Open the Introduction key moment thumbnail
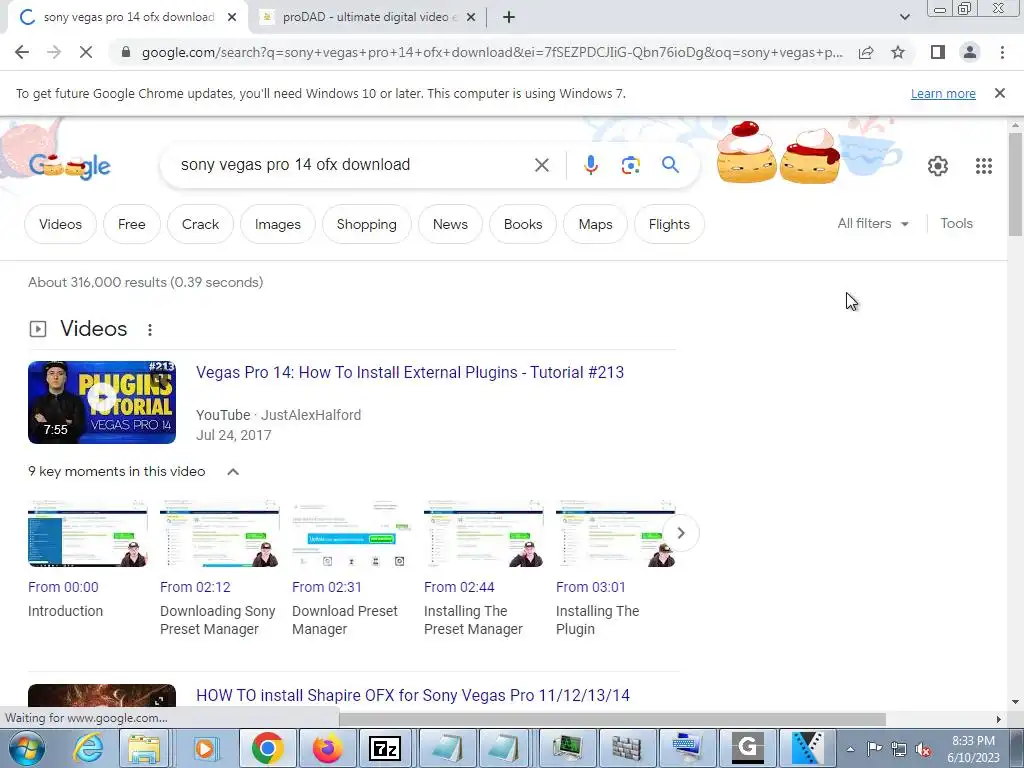Image resolution: width=1024 pixels, height=768 pixels. tap(88, 534)
